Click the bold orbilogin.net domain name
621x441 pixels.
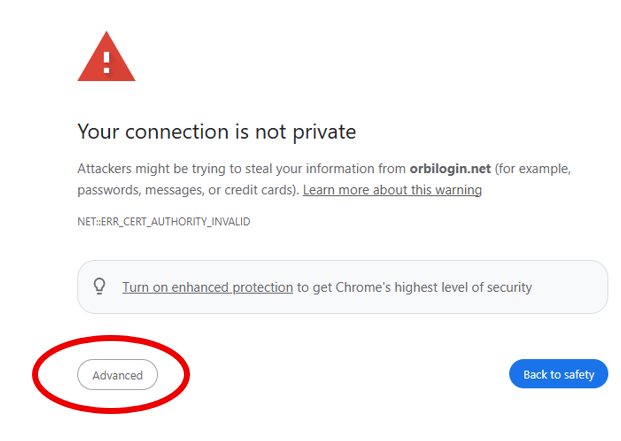pyautogui.click(x=450, y=169)
